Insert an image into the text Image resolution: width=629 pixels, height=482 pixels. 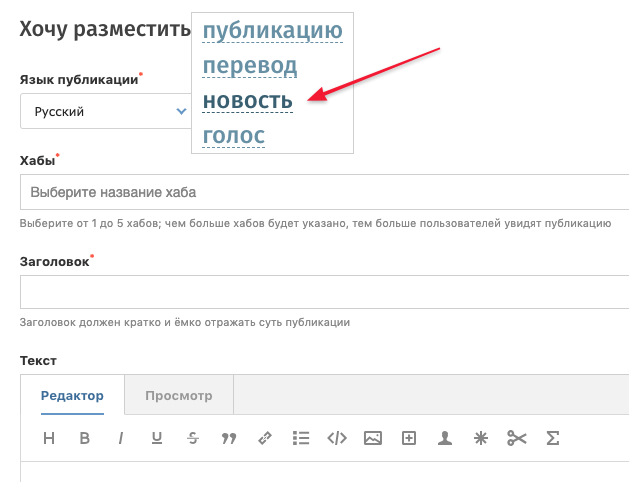pos(373,438)
